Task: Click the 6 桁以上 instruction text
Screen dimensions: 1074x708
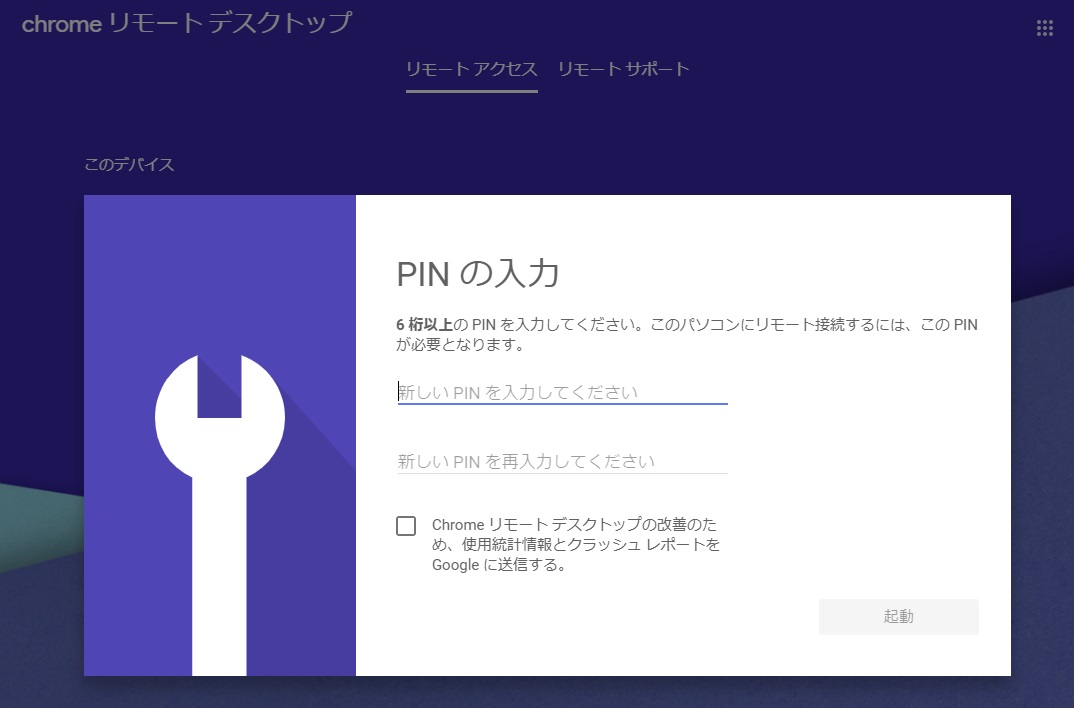Action: [687, 334]
